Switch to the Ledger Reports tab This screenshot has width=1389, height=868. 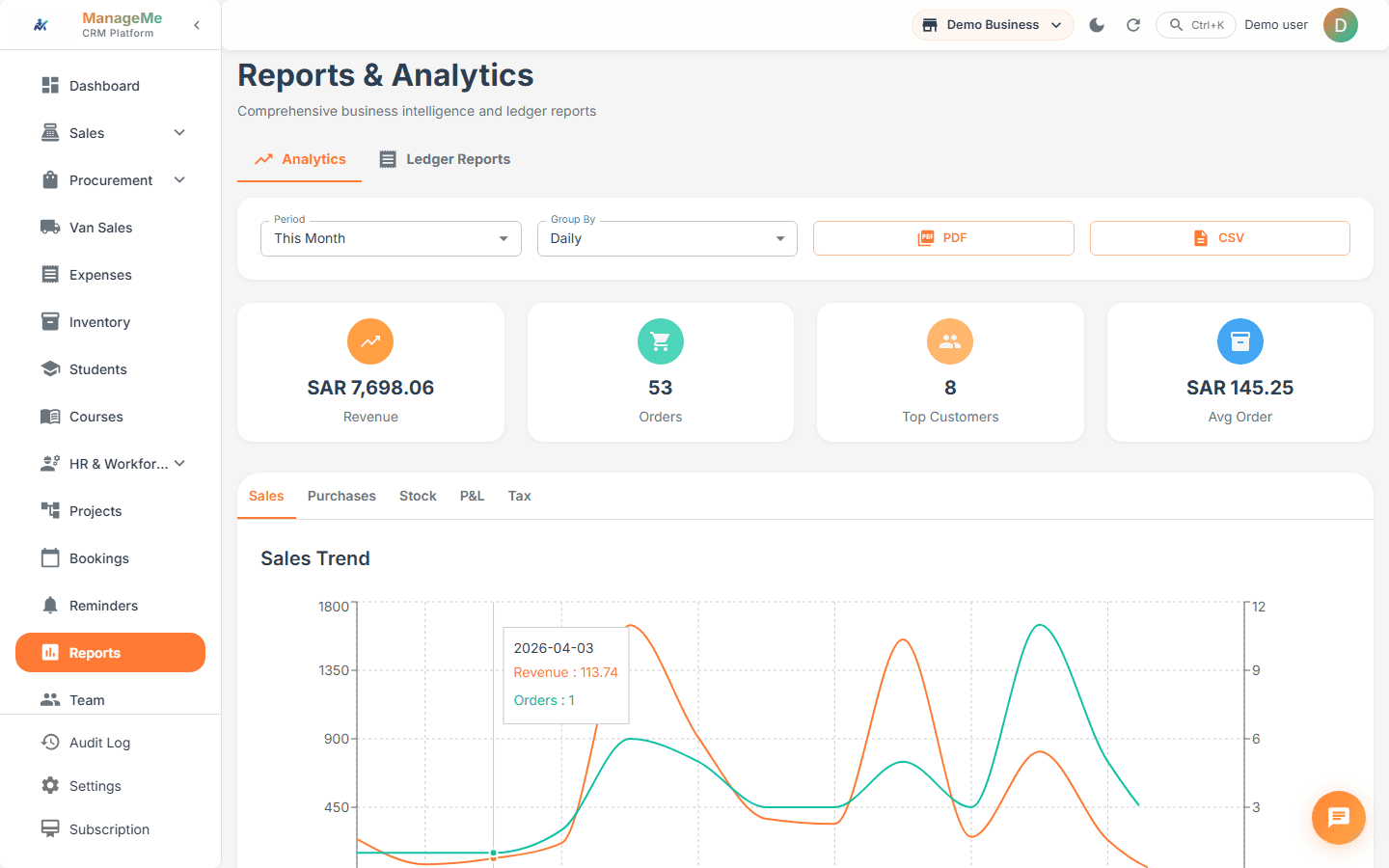(x=445, y=158)
